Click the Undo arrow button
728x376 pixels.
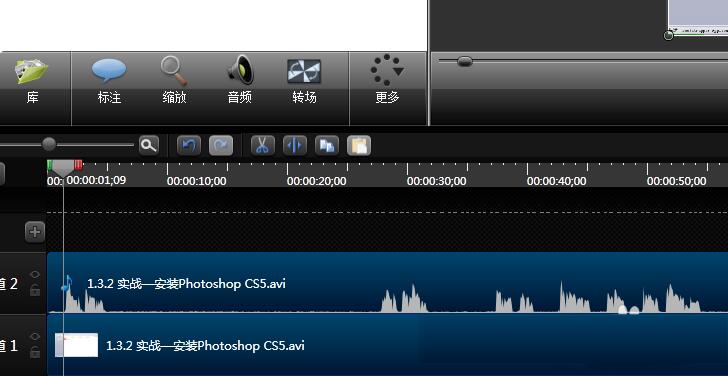(189, 145)
